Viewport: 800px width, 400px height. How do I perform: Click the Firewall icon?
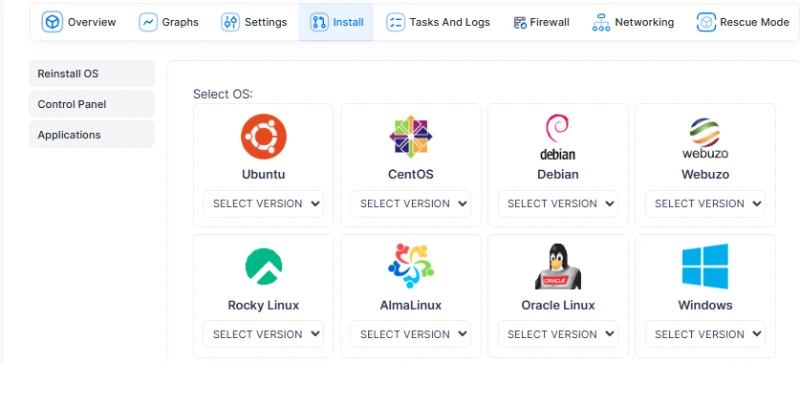(520, 22)
